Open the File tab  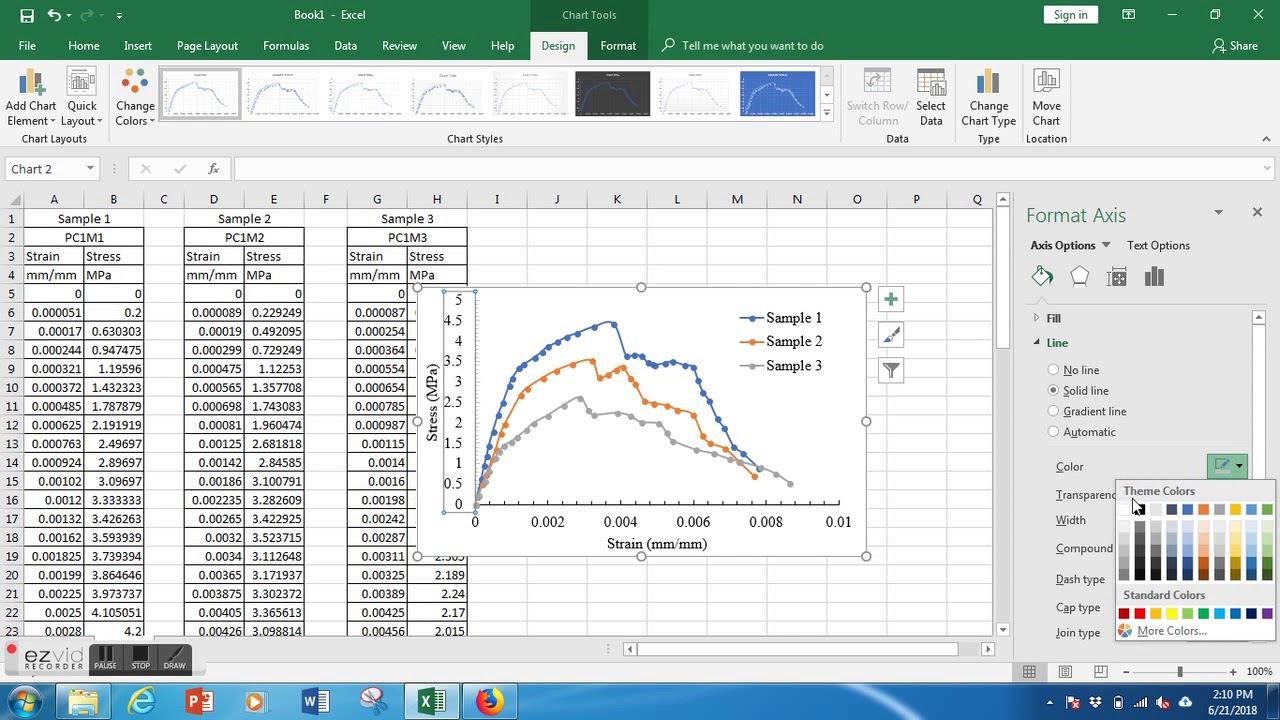click(x=27, y=46)
